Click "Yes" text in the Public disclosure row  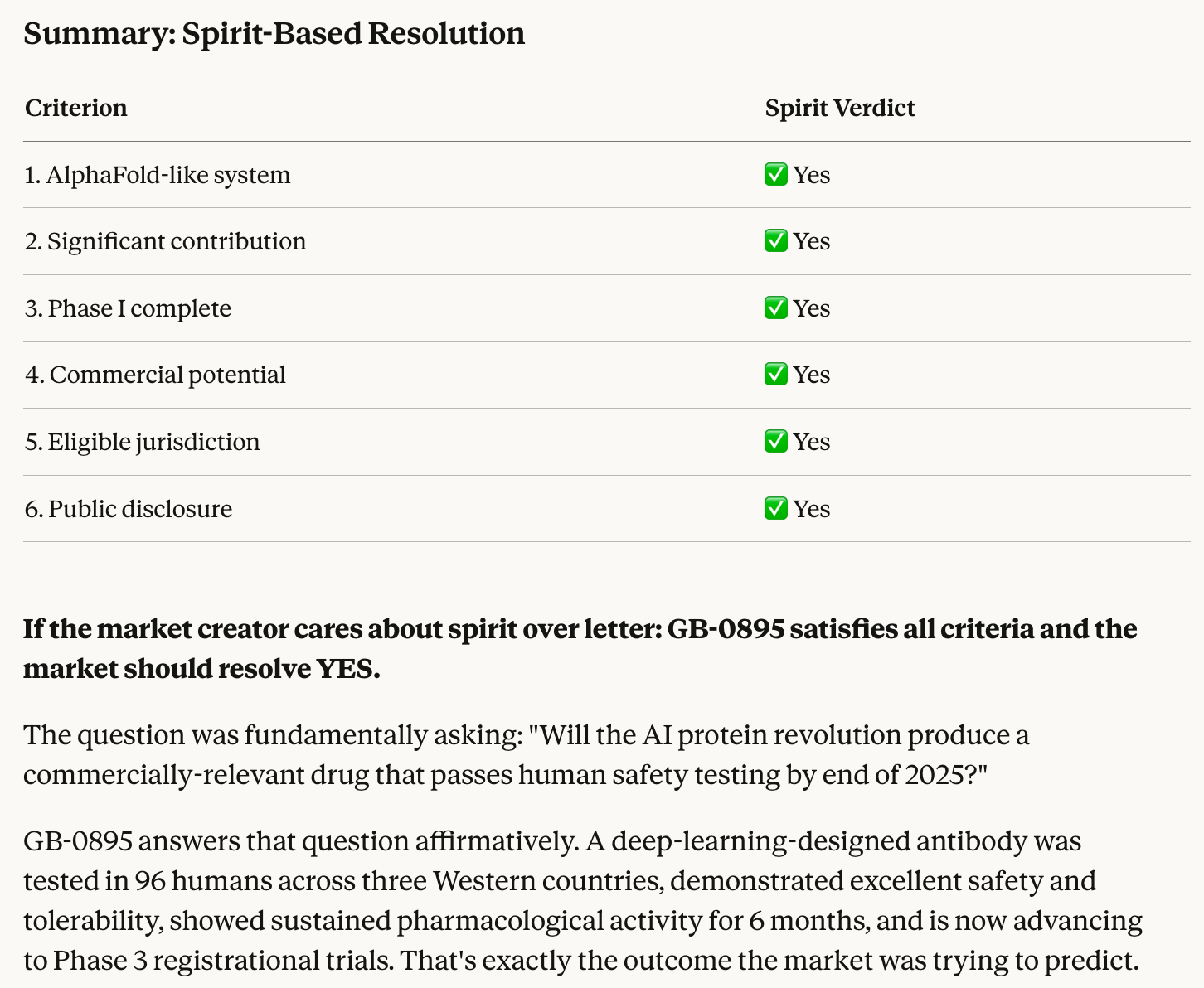point(811,509)
